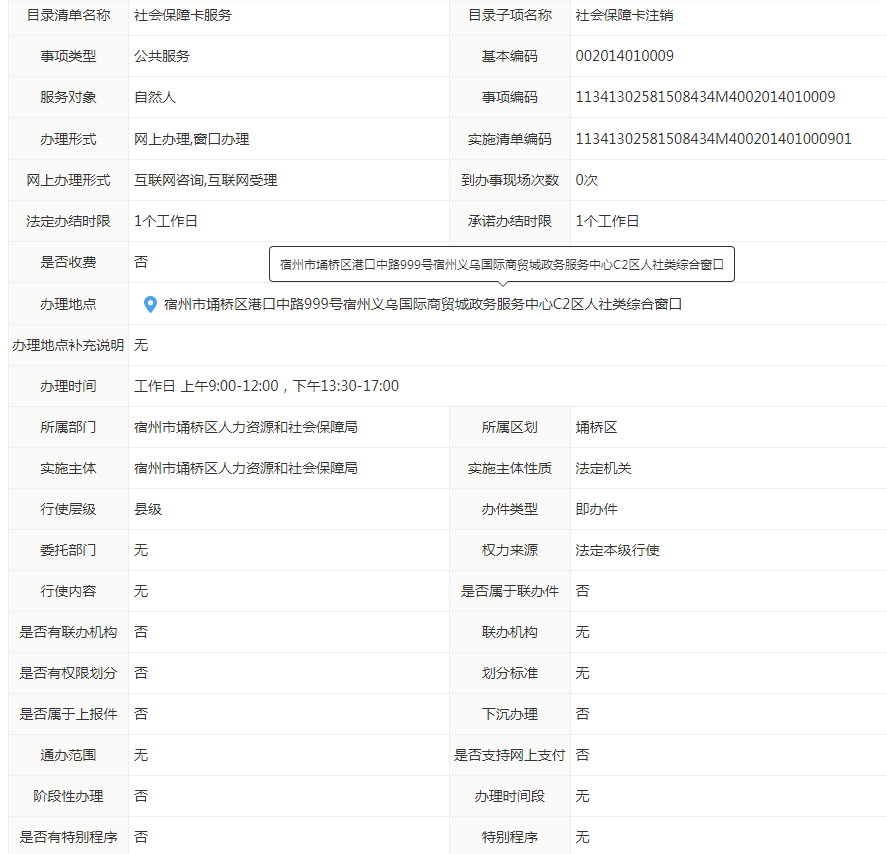
Task: Click the address tooltip popup
Action: [502, 264]
